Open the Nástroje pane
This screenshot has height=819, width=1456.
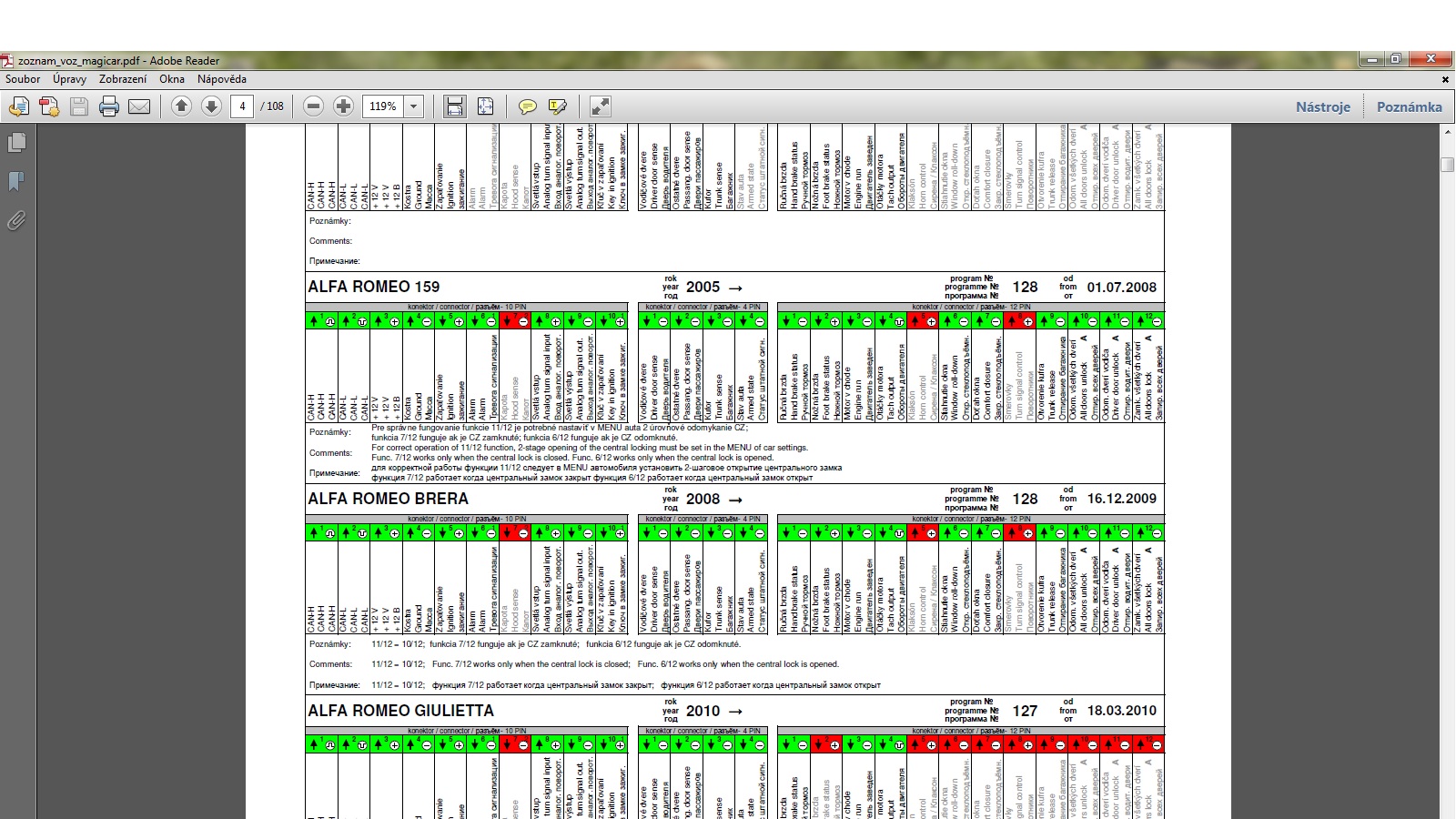pos(1322,106)
